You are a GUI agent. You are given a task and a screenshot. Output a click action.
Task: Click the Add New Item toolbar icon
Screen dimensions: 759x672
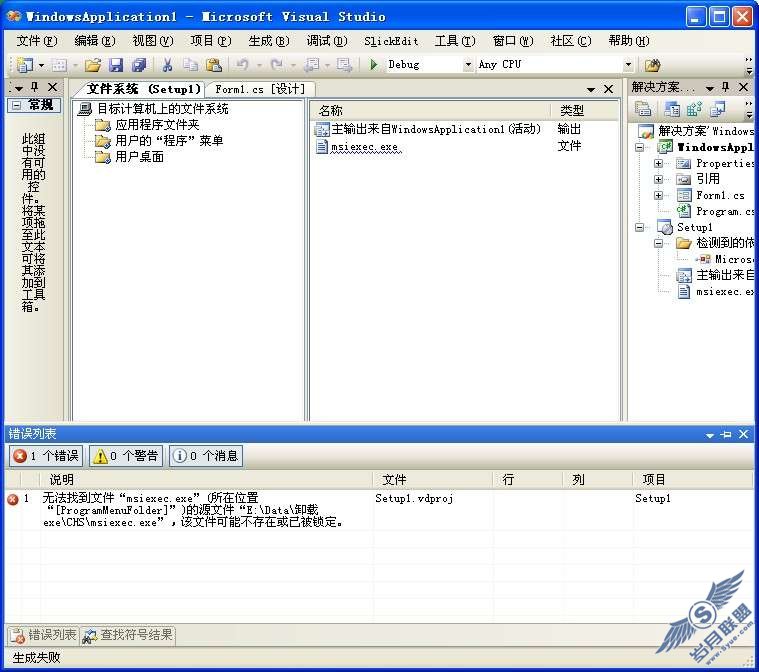(x=60, y=64)
